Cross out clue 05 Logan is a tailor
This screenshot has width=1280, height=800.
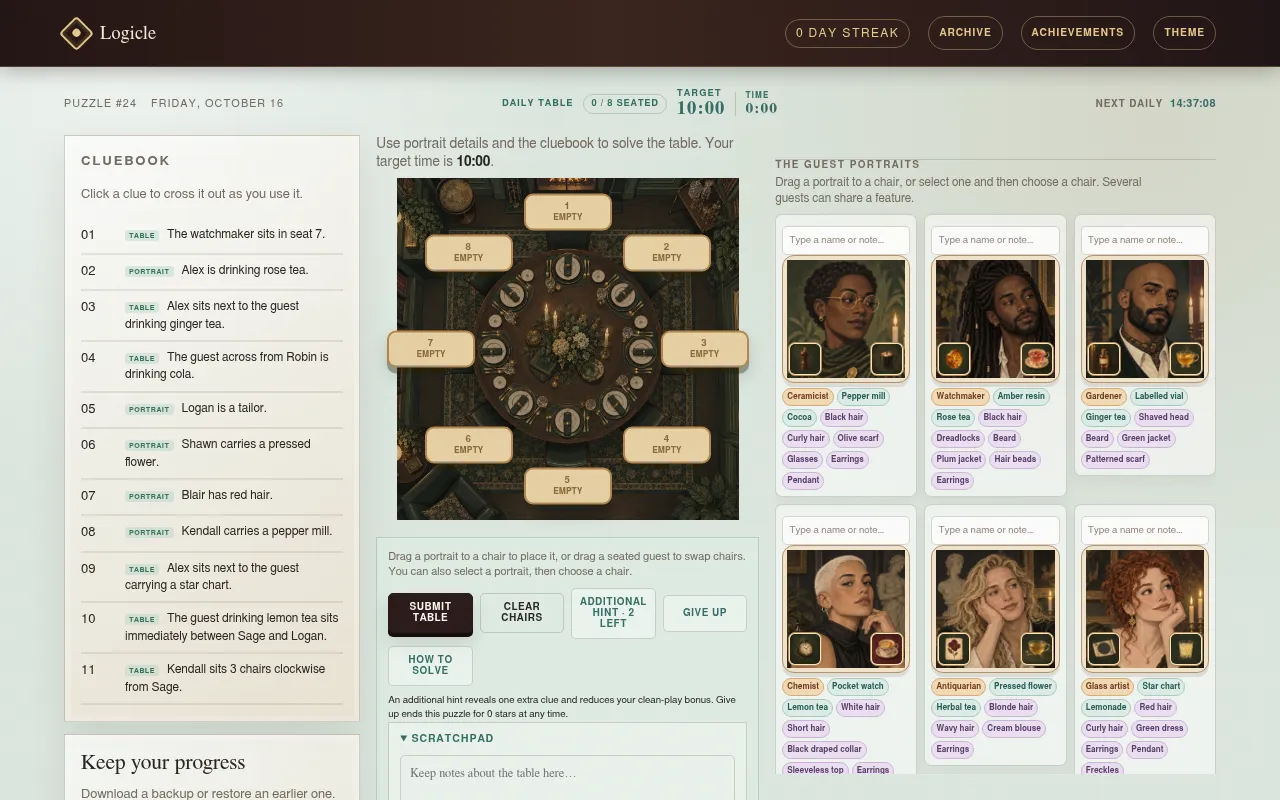[212, 408]
